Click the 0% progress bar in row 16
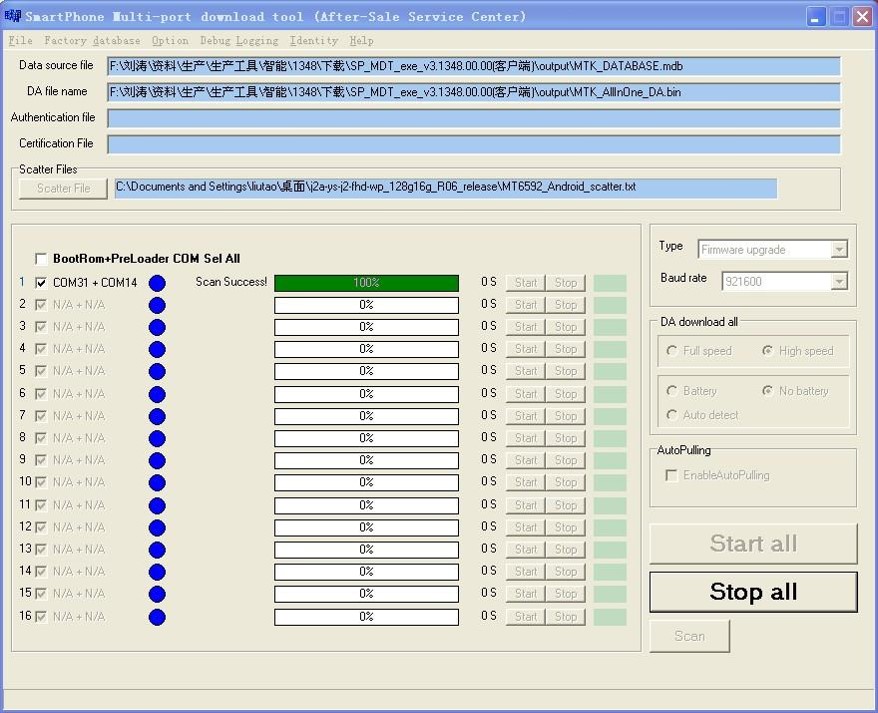Image resolution: width=878 pixels, height=713 pixels. 367,617
